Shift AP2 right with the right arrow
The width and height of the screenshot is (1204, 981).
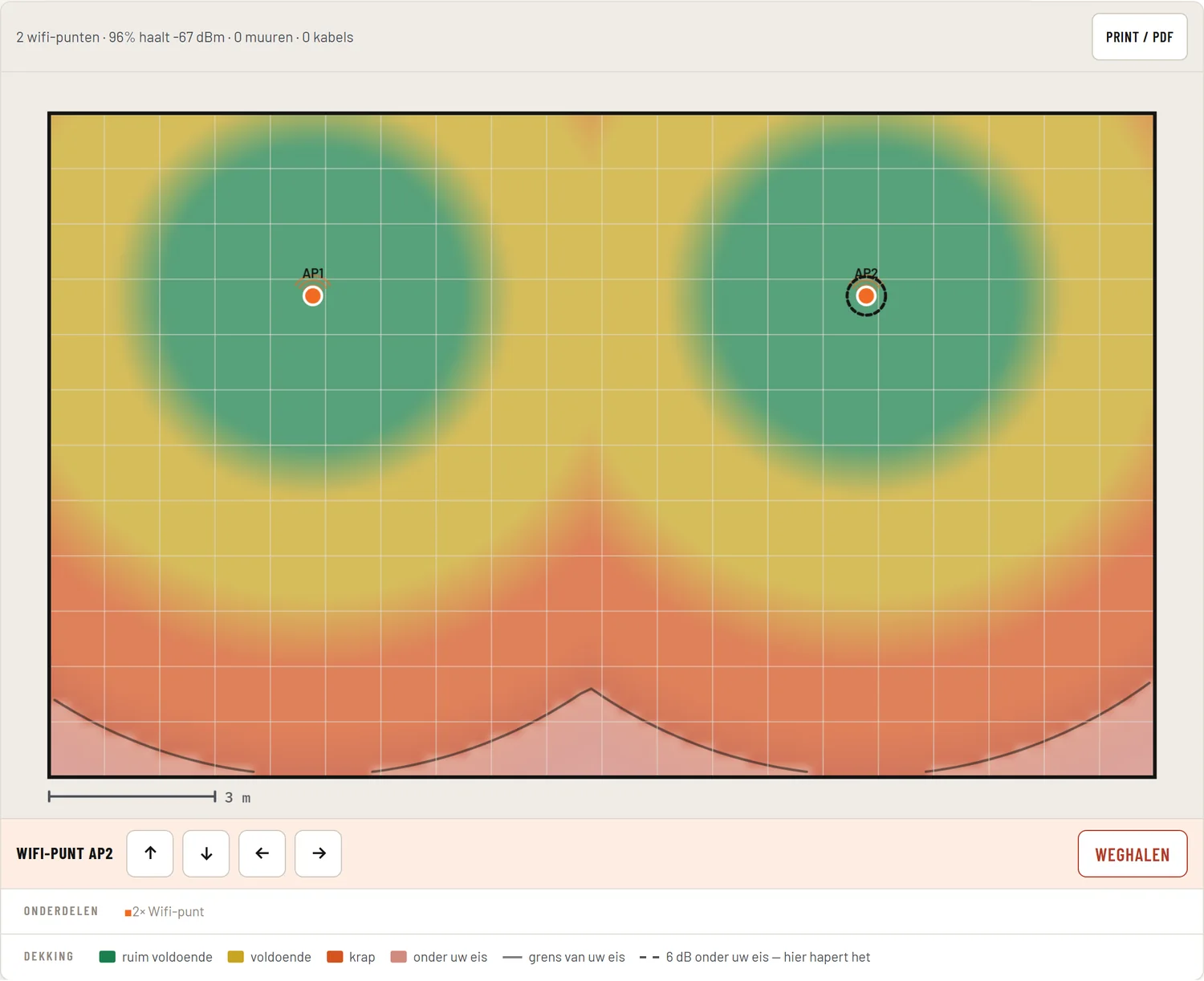click(319, 853)
